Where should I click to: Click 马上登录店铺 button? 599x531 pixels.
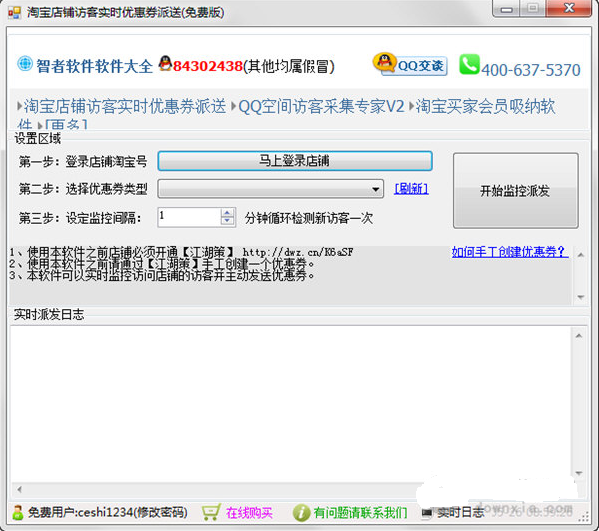(295, 161)
